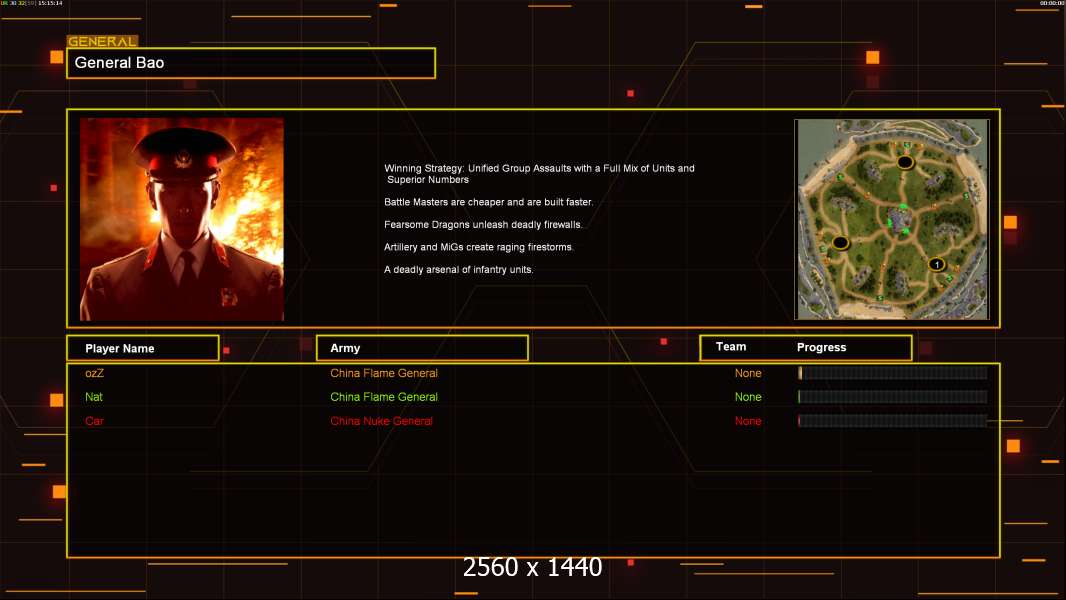Select player name Car

click(x=94, y=421)
